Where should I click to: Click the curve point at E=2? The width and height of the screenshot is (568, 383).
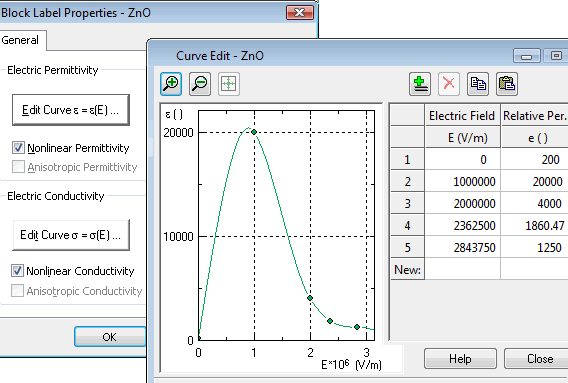pos(310,298)
